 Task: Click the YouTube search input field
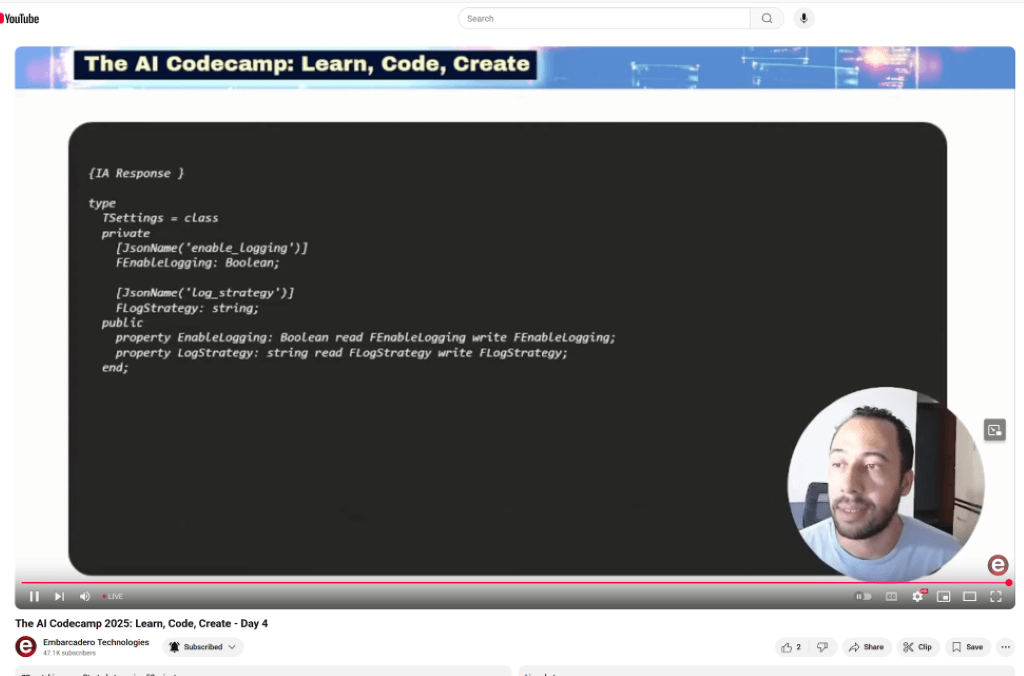[x=604, y=18]
